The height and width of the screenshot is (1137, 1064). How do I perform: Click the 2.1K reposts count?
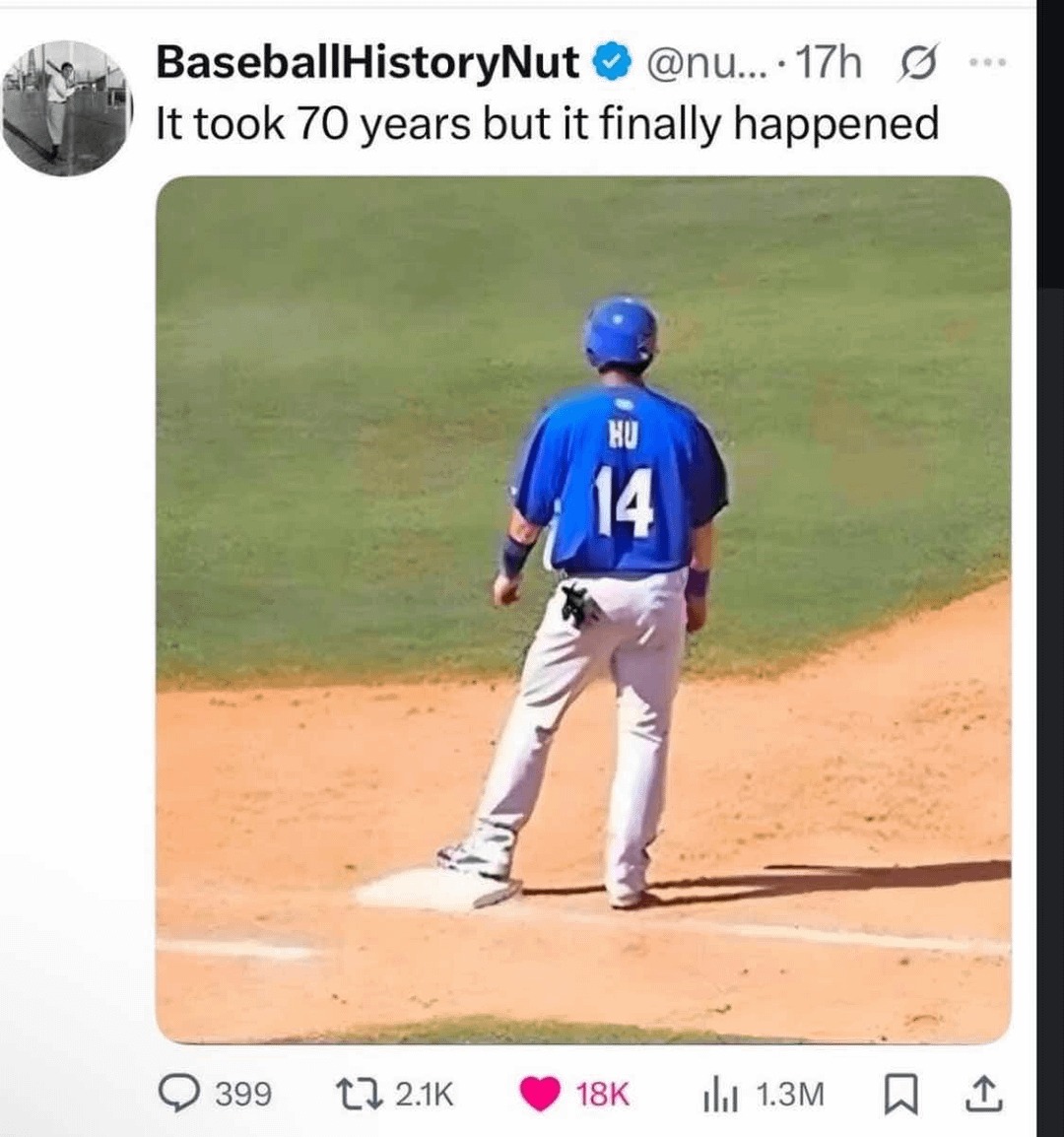(x=425, y=1094)
